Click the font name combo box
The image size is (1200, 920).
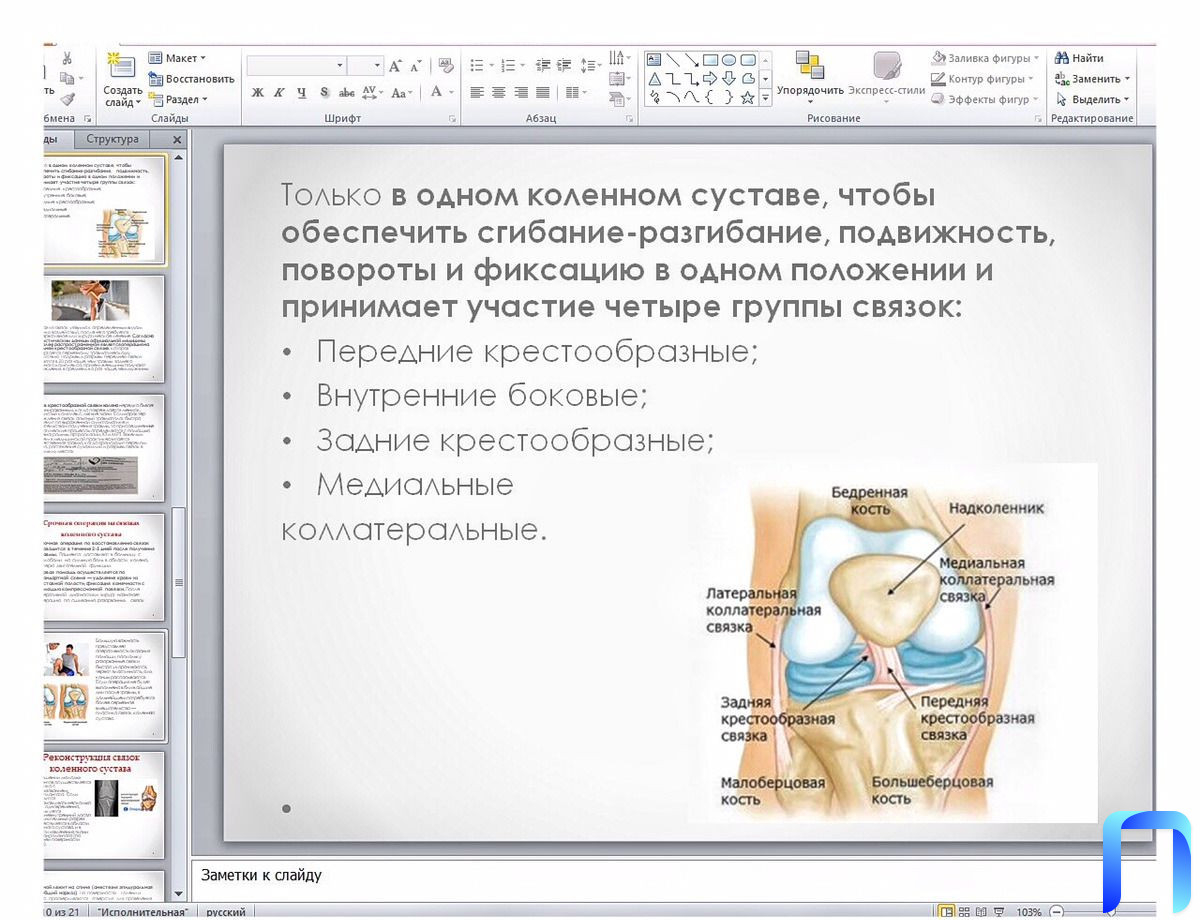(x=296, y=65)
